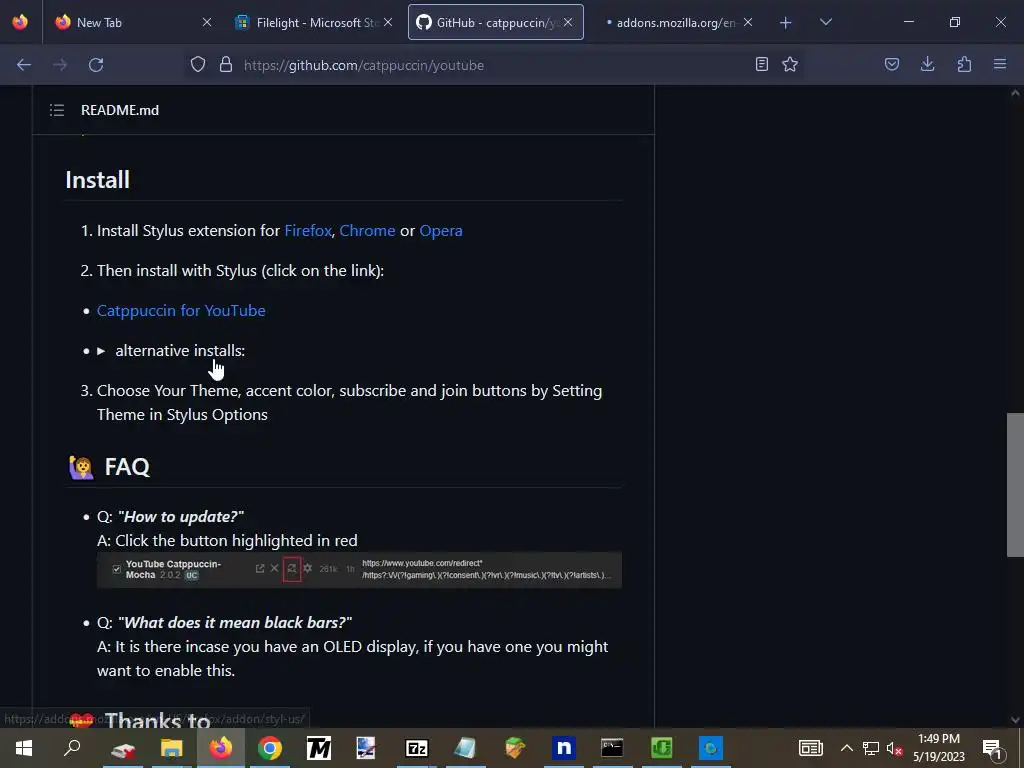Image resolution: width=1024 pixels, height=768 pixels.
Task: Open the README outline menu icon
Action: tap(57, 110)
